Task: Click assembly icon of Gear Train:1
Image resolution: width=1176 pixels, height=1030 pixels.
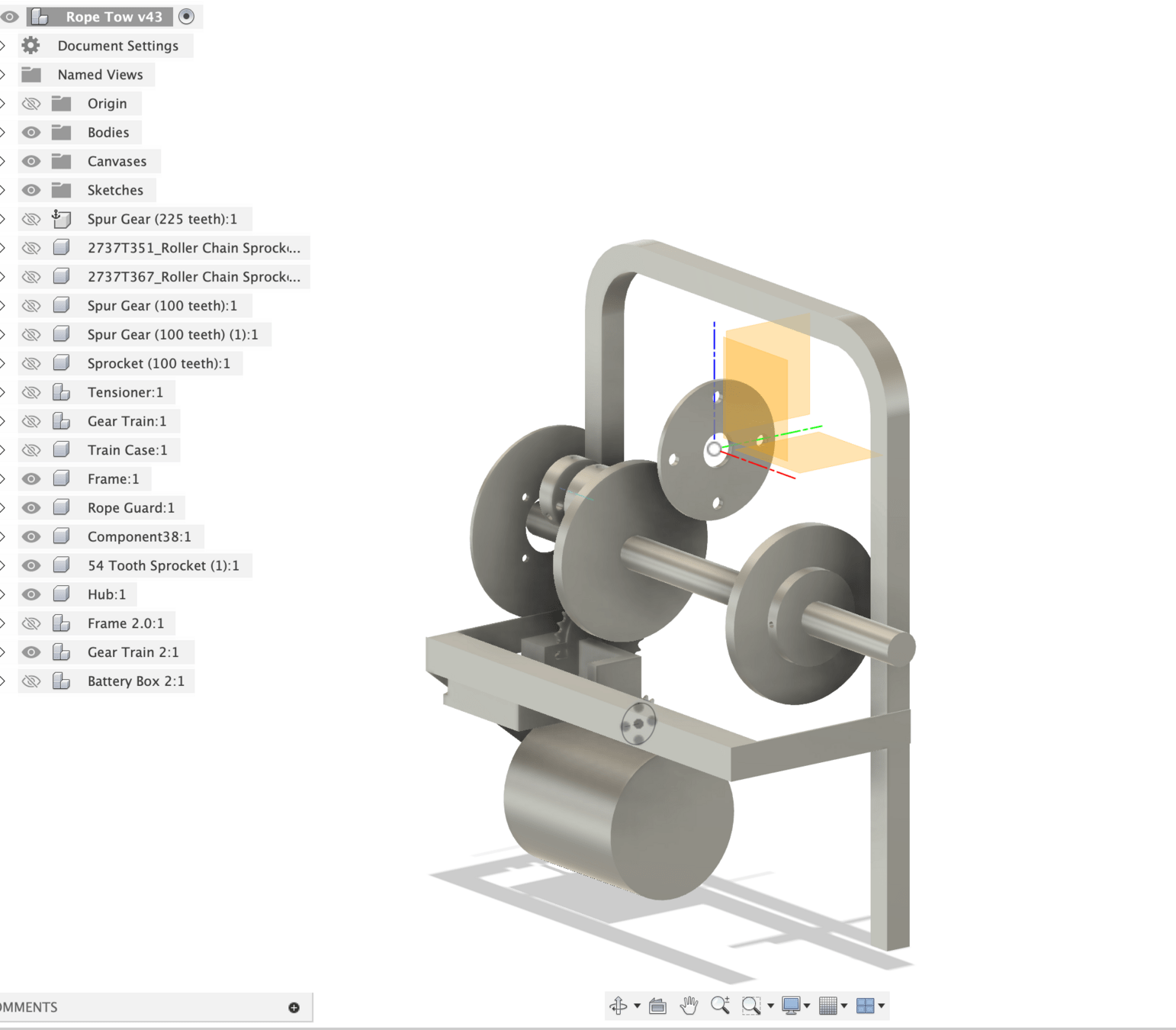Action: pos(61,421)
